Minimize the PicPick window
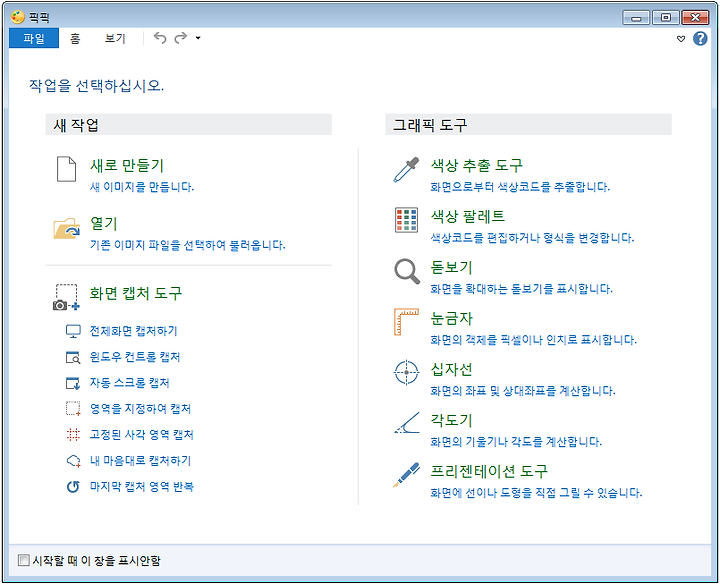Image resolution: width=720 pixels, height=584 pixels. (636, 17)
